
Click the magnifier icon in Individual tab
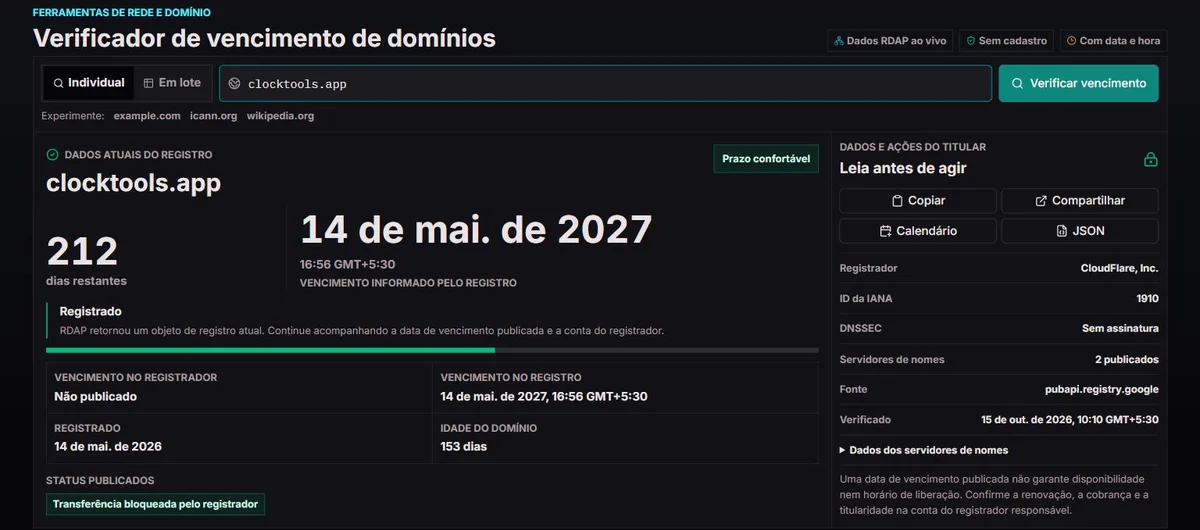coord(58,83)
